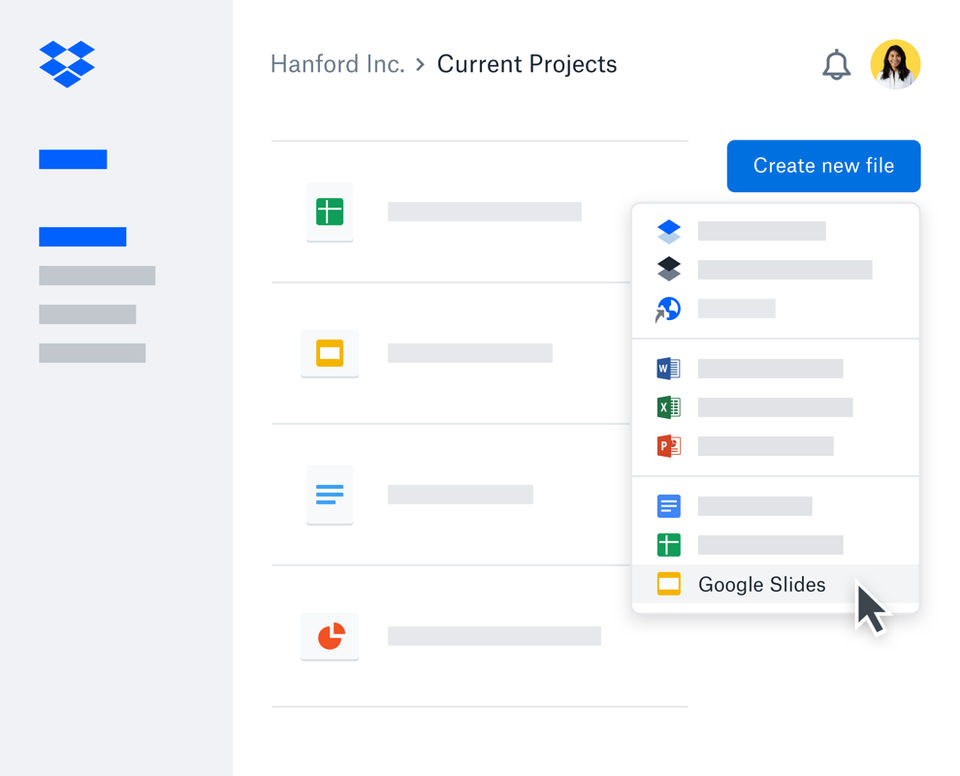Choose the Google Sheets entry in the menu
960x776 pixels.
[668, 545]
